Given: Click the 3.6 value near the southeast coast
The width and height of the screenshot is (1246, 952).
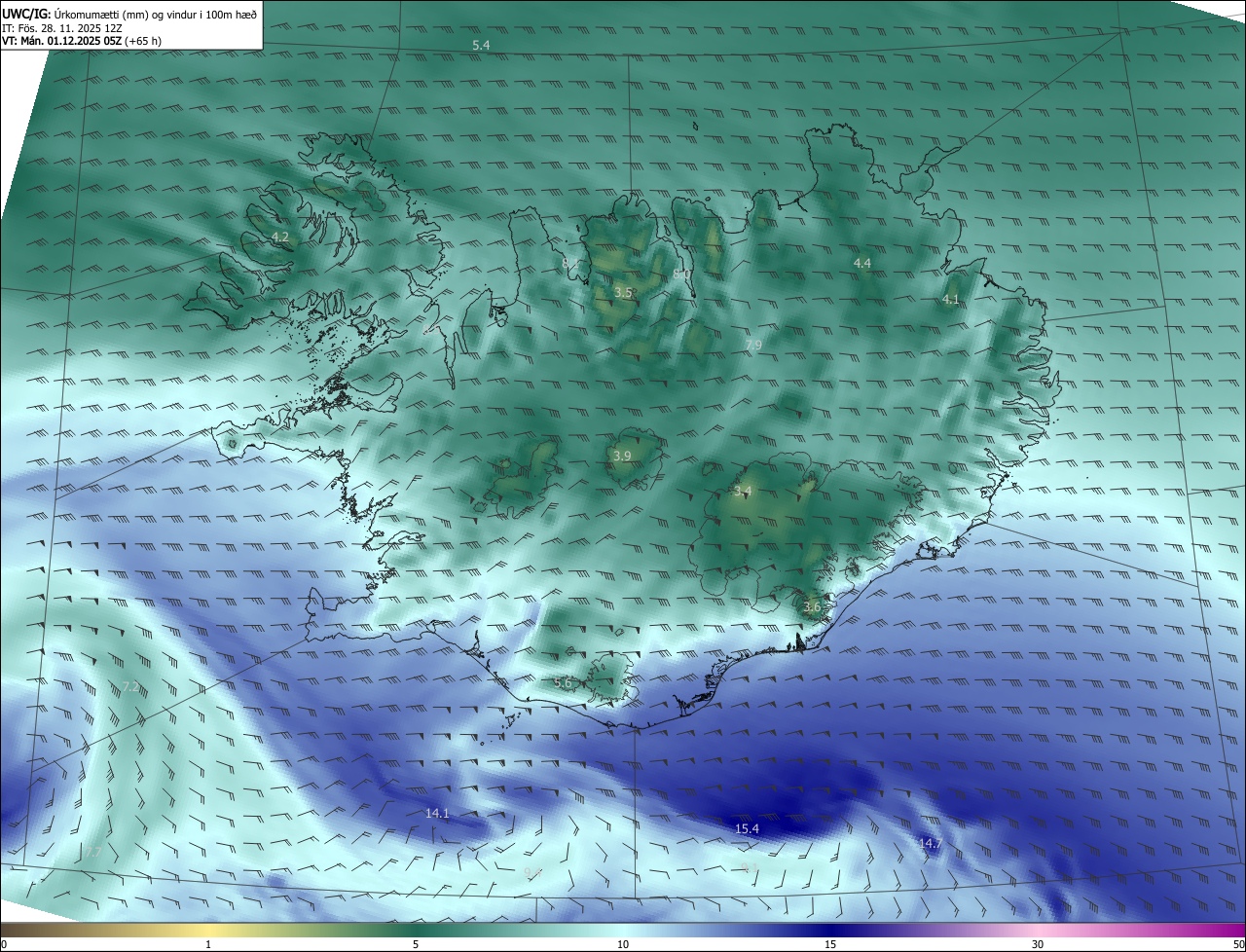Looking at the screenshot, I should (x=812, y=606).
